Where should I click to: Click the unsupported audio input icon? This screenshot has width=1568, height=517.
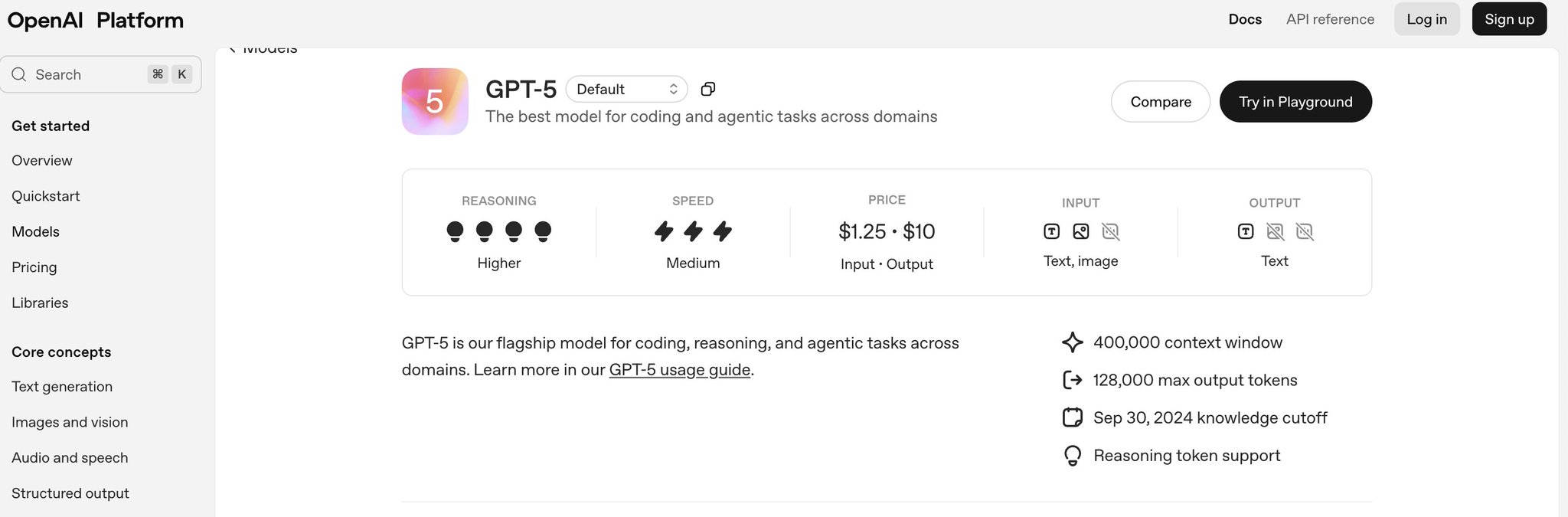pyautogui.click(x=1110, y=231)
